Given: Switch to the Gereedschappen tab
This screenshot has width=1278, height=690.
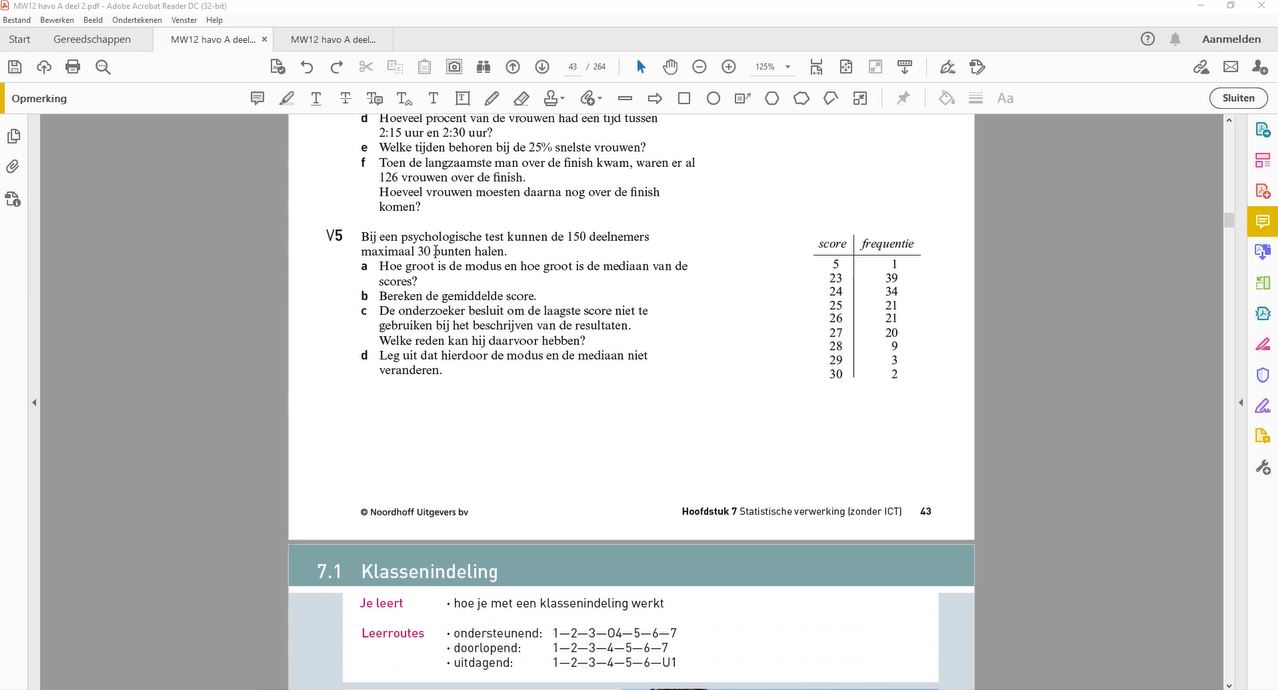Looking at the screenshot, I should click(92, 39).
